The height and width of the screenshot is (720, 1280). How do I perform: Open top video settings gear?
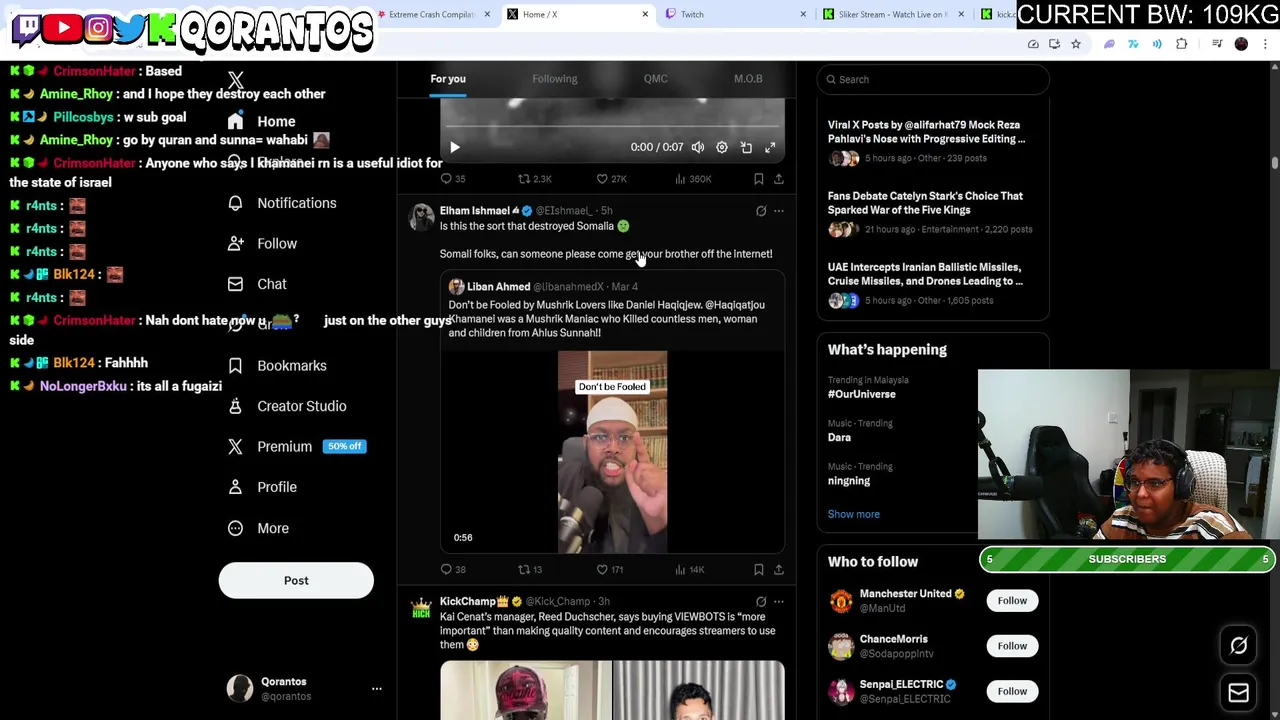[x=722, y=147]
